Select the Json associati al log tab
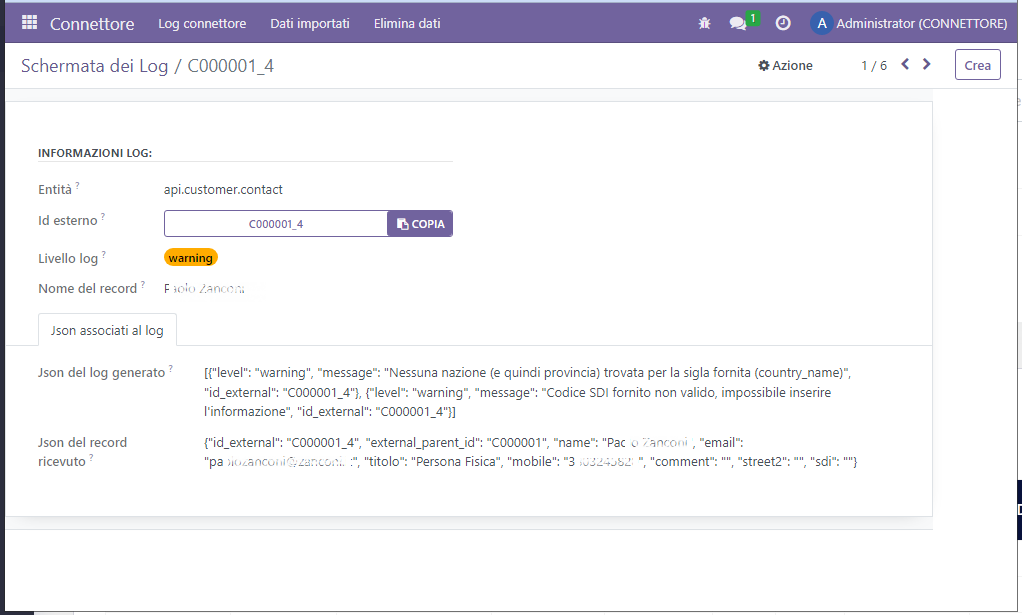Viewport: 1022px width, 615px height. 107,329
